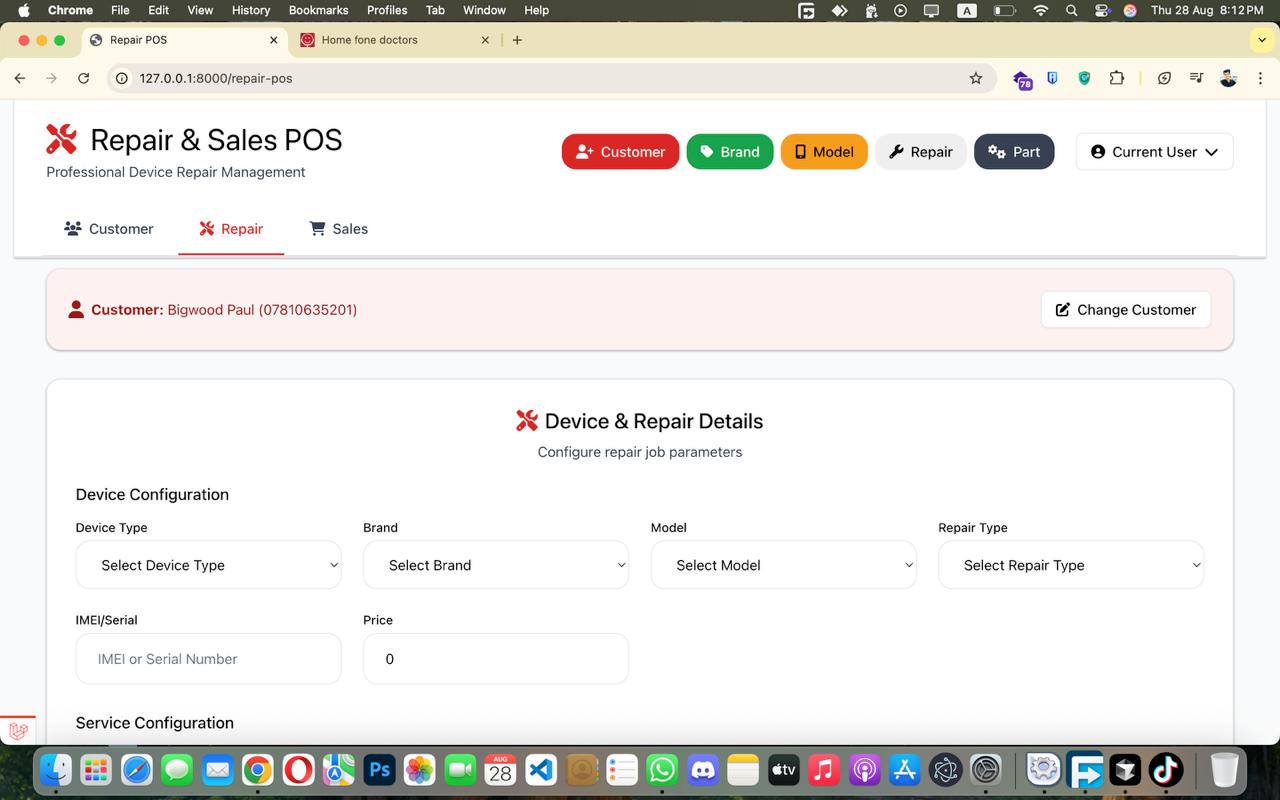This screenshot has width=1280, height=800.
Task: Open the Select Brand dropdown
Action: coord(496,565)
